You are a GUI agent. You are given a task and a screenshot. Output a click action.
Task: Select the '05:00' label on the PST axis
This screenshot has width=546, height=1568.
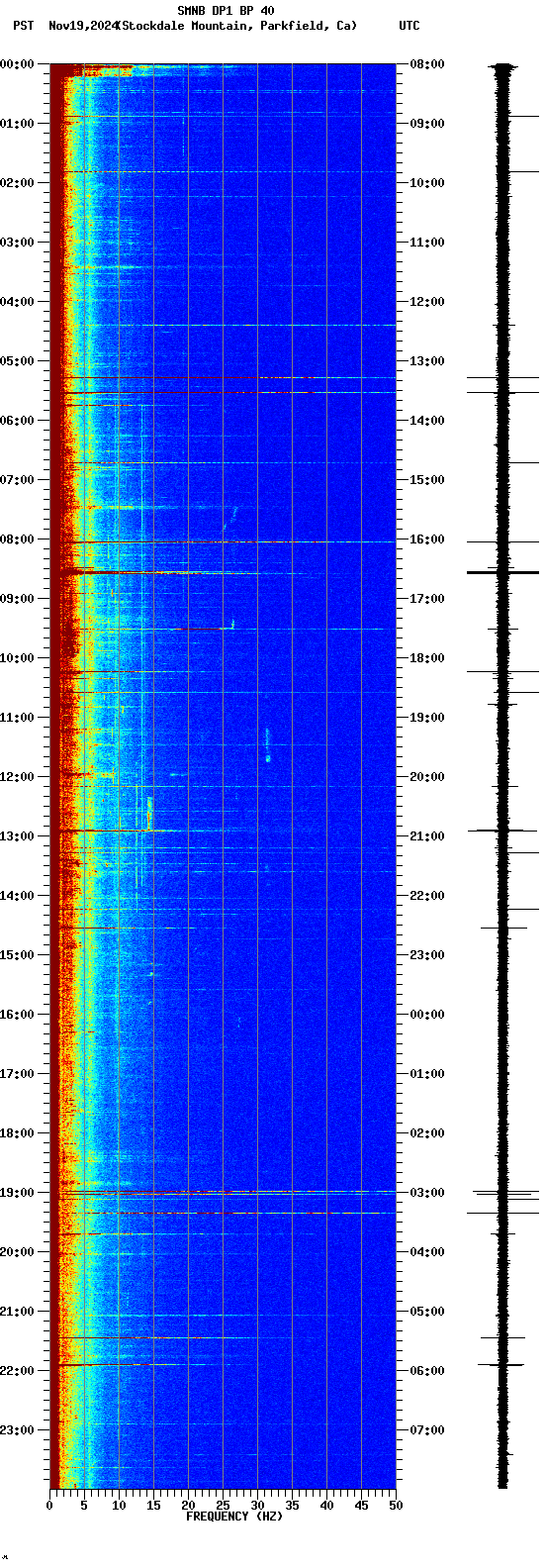click(16, 361)
